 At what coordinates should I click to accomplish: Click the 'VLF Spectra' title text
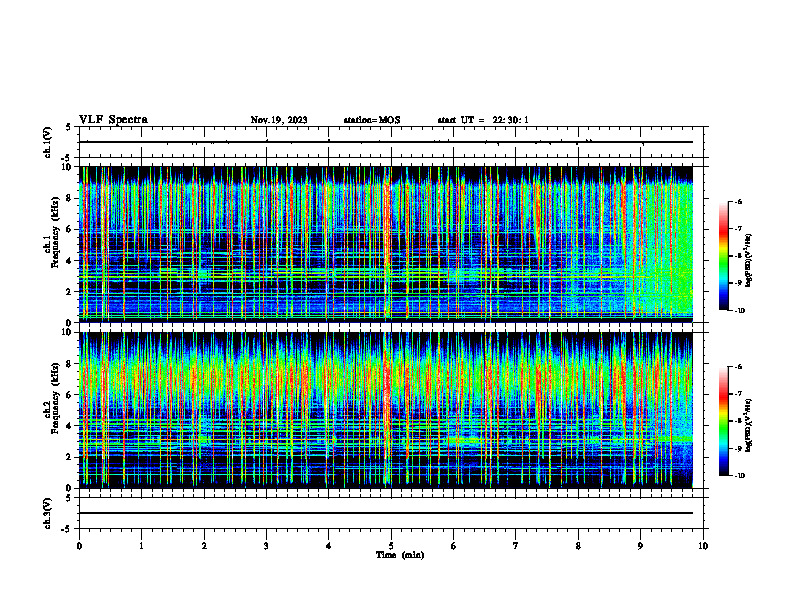click(113, 119)
